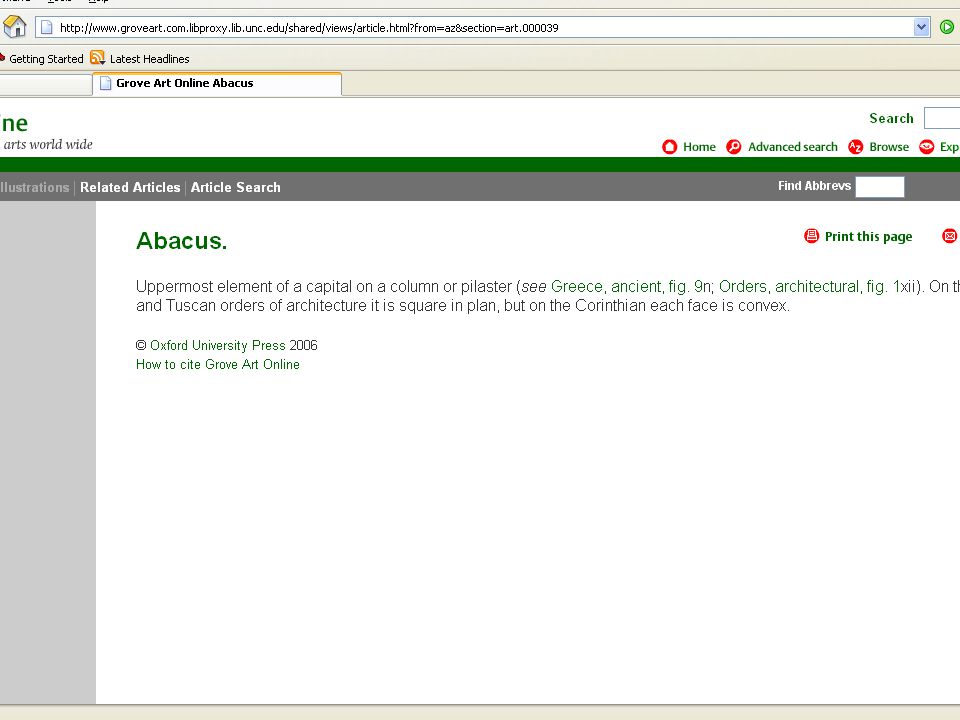Image resolution: width=960 pixels, height=720 pixels.
Task: Select the Grove Art Online Abacus tab
Action: tap(217, 83)
